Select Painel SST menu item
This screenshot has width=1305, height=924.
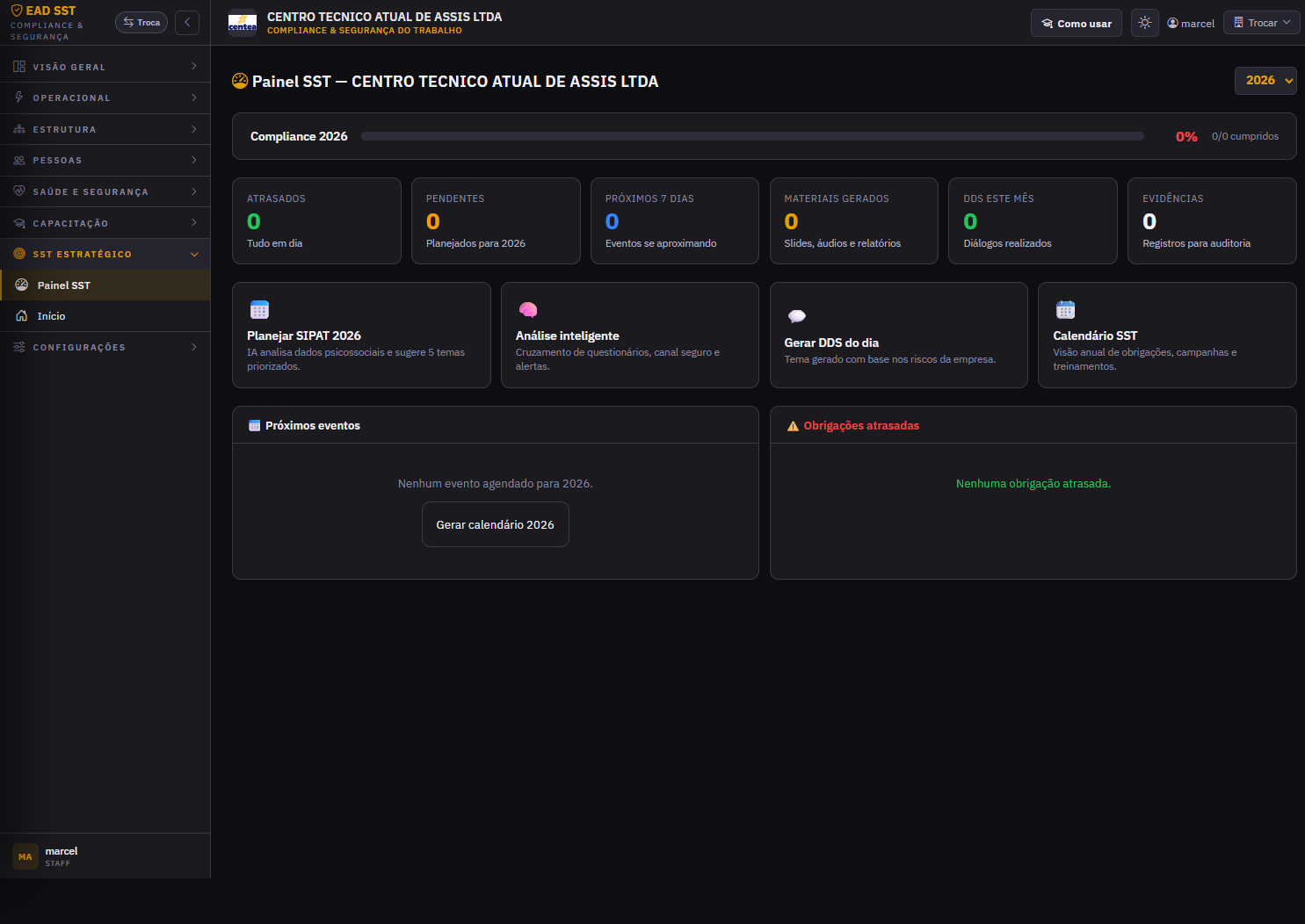point(105,285)
